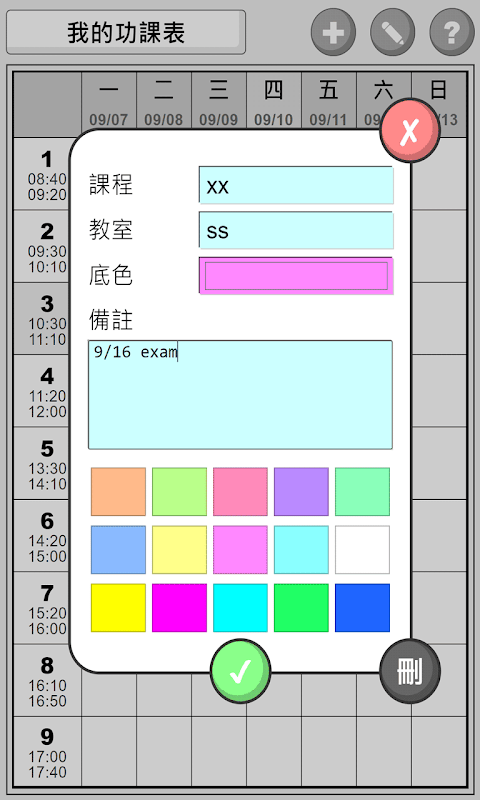Pick the magenta color swatch
The width and height of the screenshot is (480, 800).
180,608
